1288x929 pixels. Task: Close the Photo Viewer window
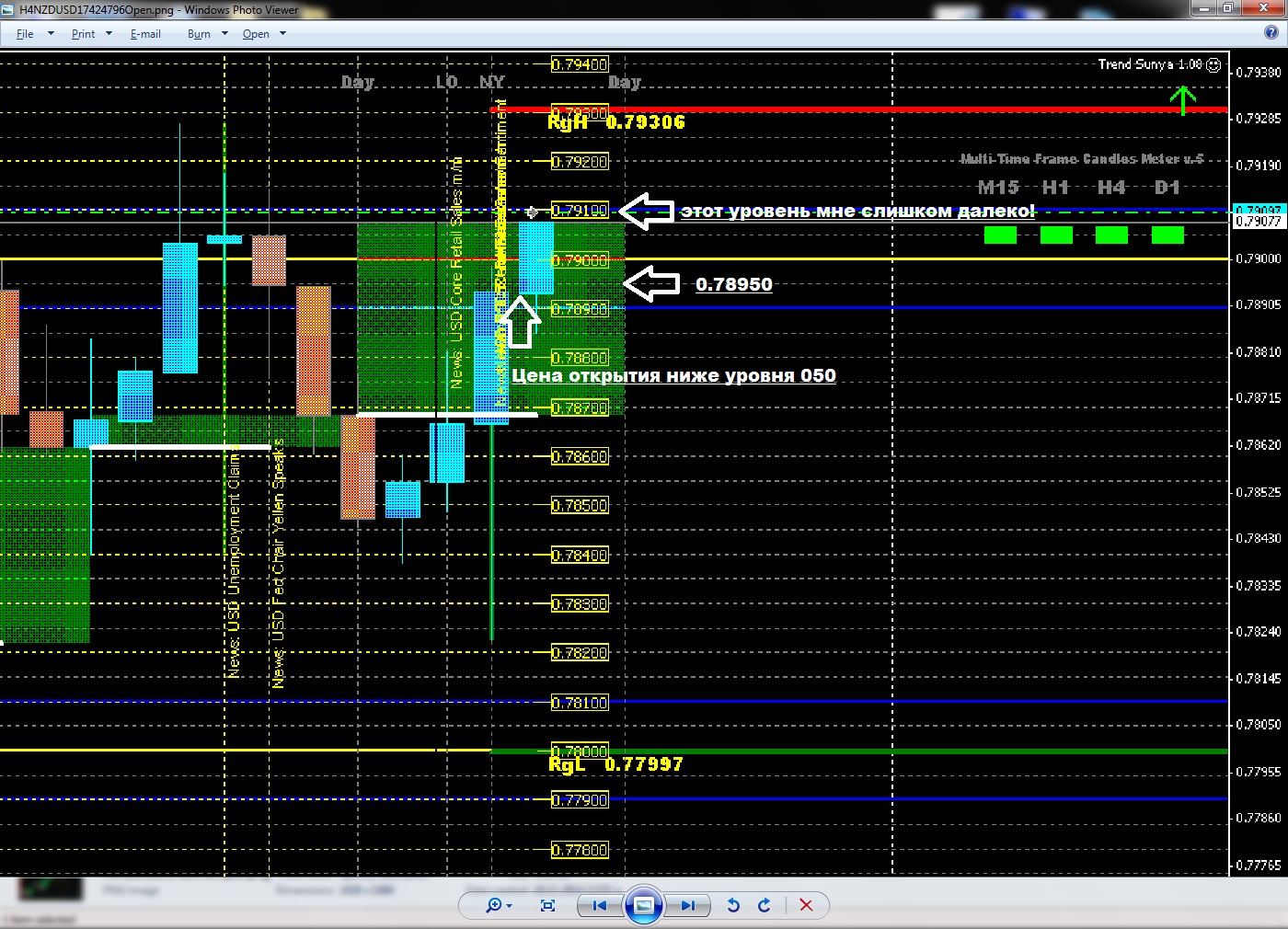click(x=1262, y=8)
